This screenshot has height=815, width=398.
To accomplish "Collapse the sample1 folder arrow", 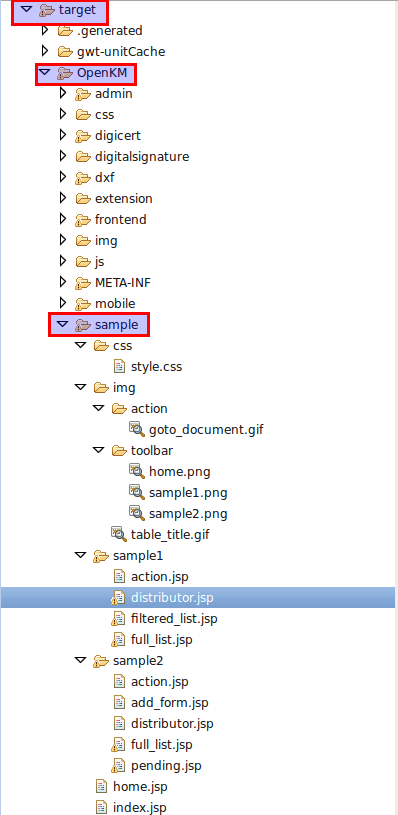I will tap(81, 556).
